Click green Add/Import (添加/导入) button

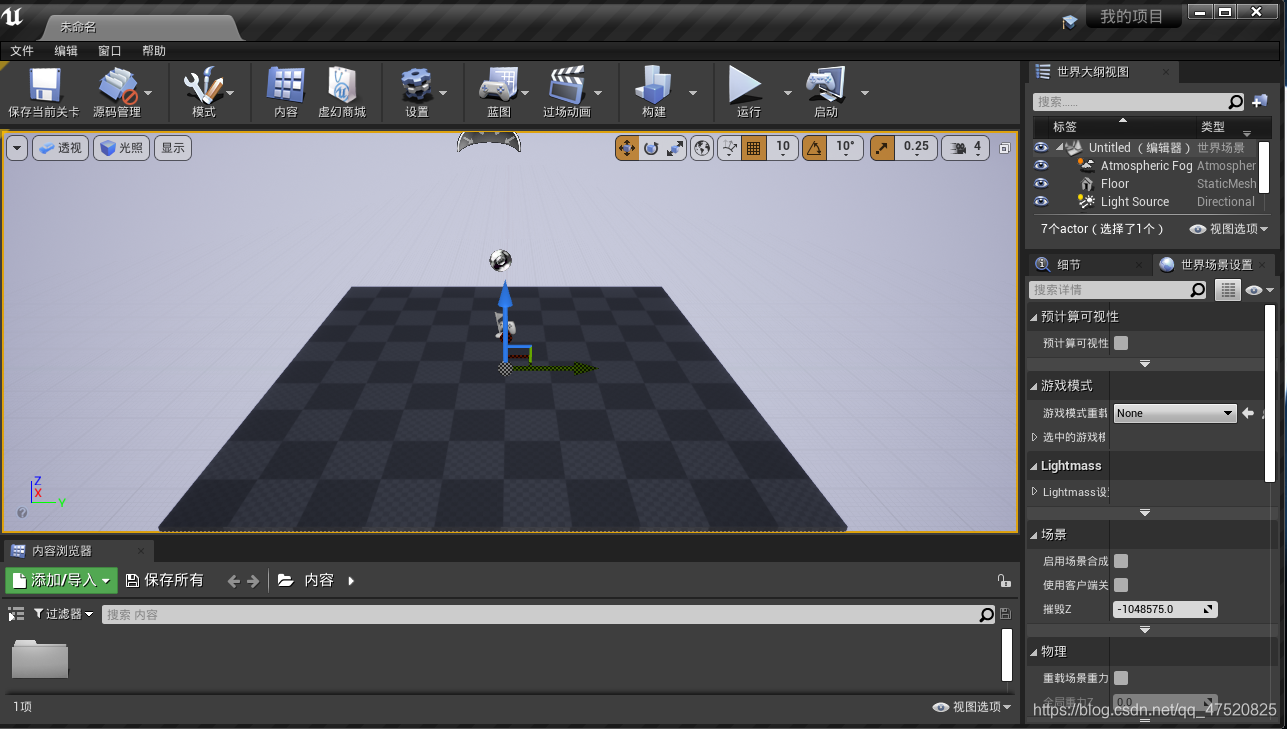click(62, 580)
